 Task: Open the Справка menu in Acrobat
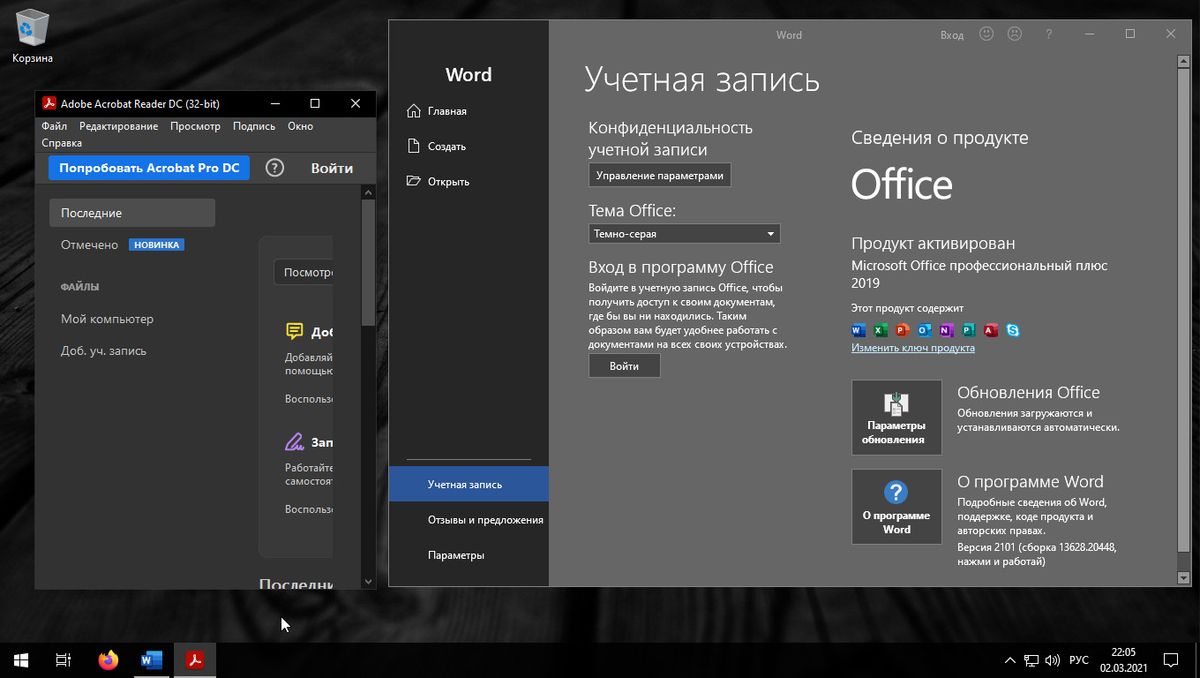[62, 143]
